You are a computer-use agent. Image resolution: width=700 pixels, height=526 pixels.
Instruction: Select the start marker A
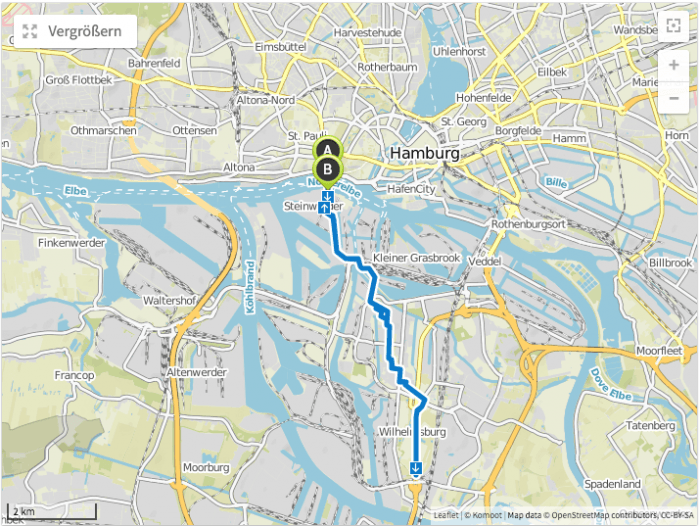(x=328, y=149)
